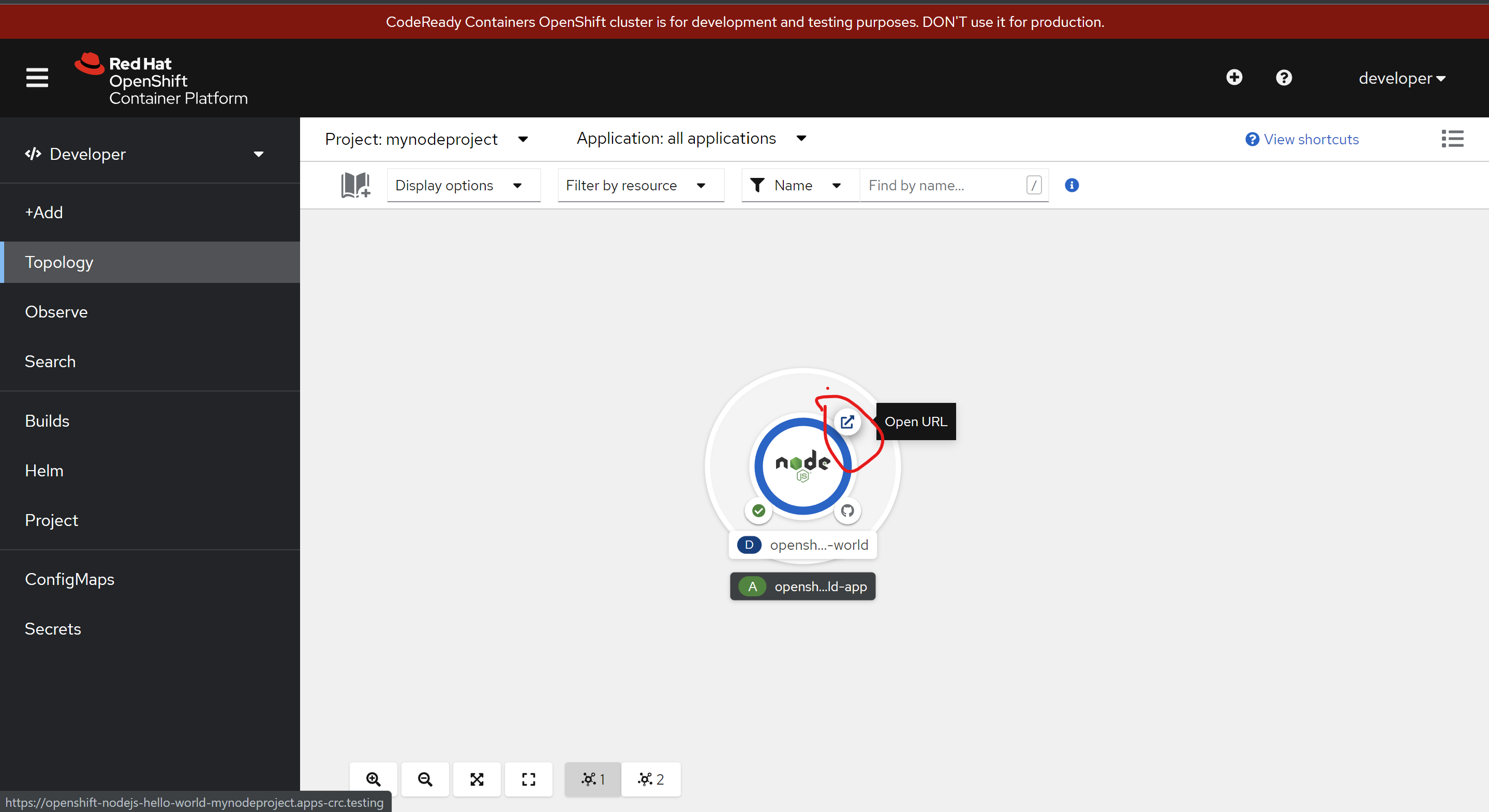Click the Fit to Screen icon
The height and width of the screenshot is (812, 1489).
click(477, 779)
